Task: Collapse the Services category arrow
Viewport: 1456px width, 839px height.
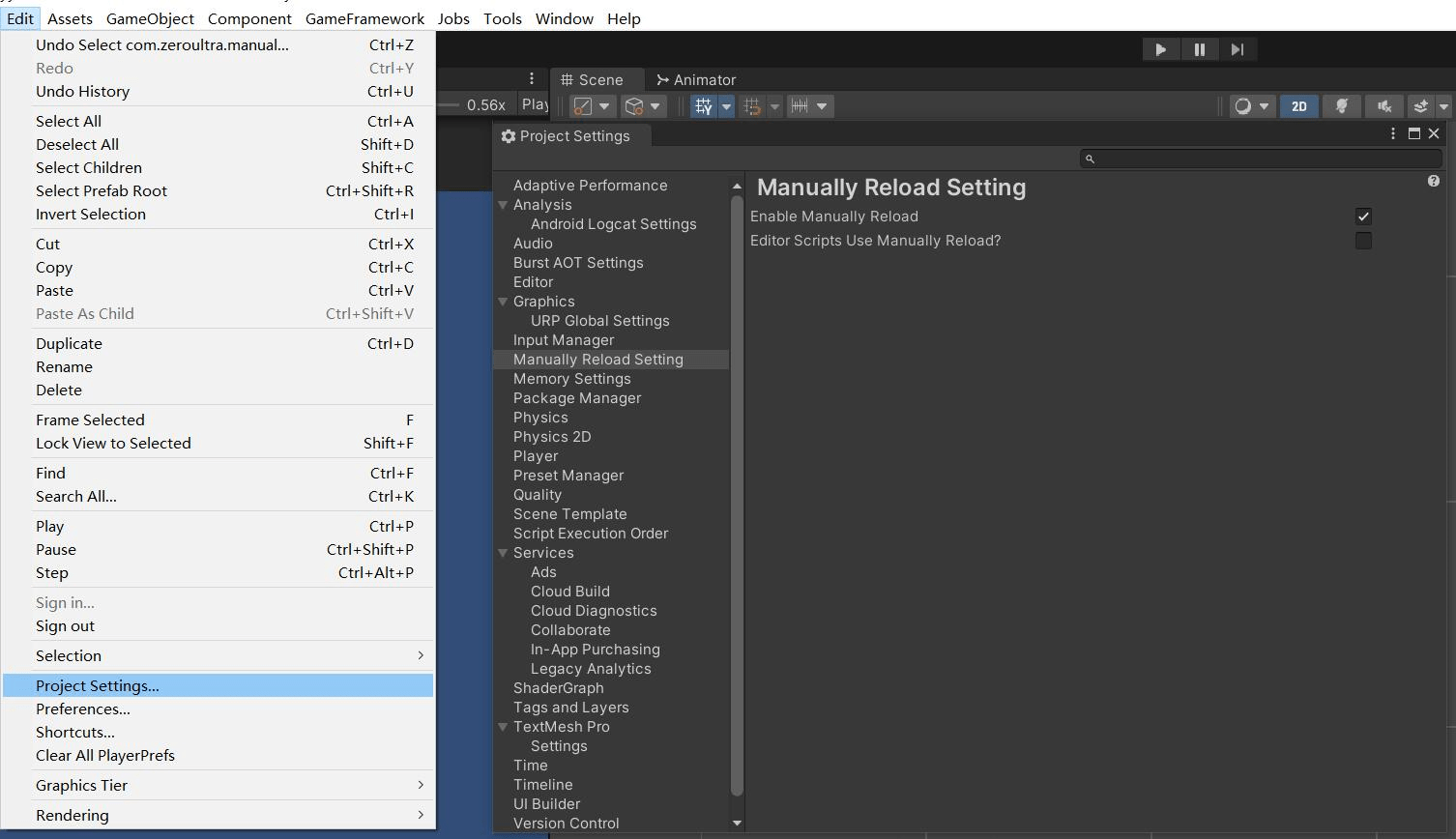Action: pos(503,553)
